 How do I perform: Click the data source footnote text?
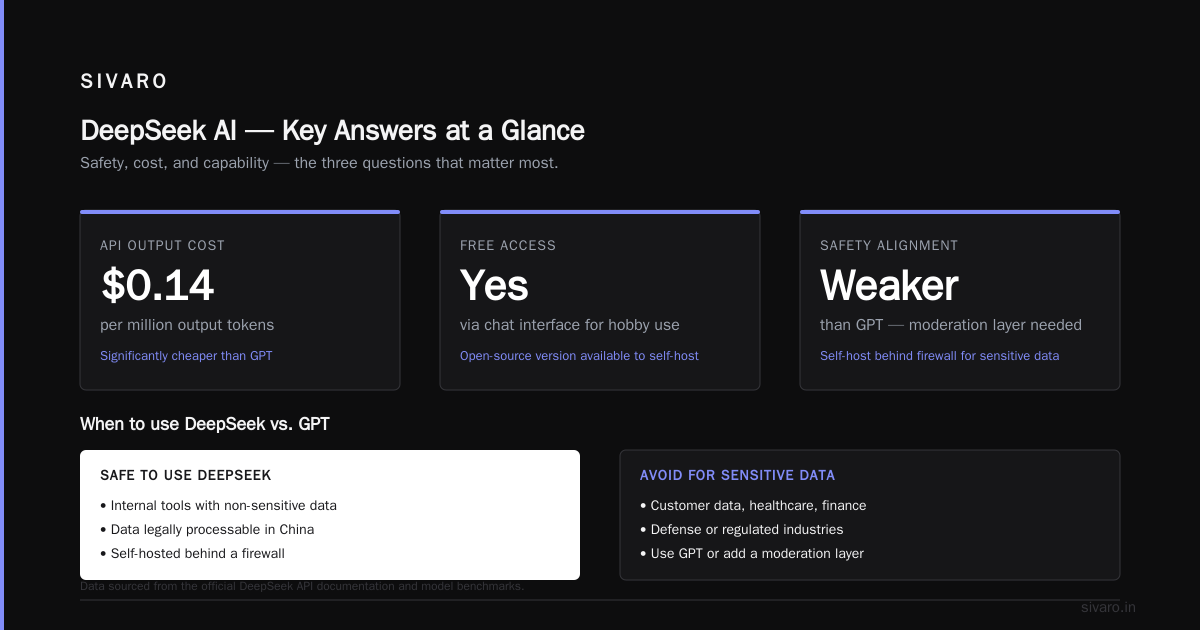pos(302,587)
